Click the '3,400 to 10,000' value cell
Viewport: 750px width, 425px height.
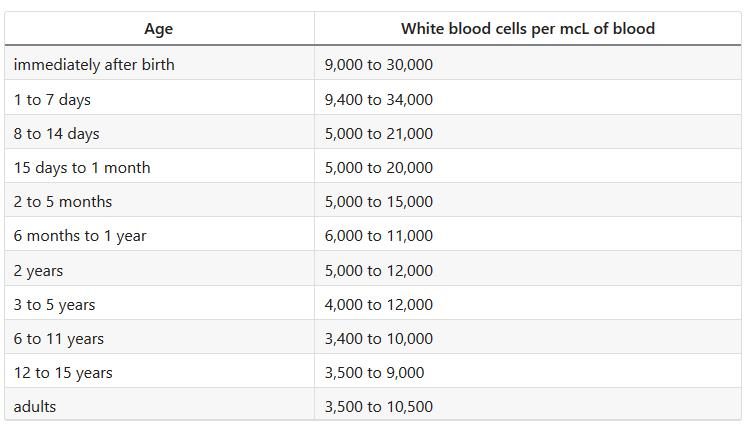click(528, 337)
